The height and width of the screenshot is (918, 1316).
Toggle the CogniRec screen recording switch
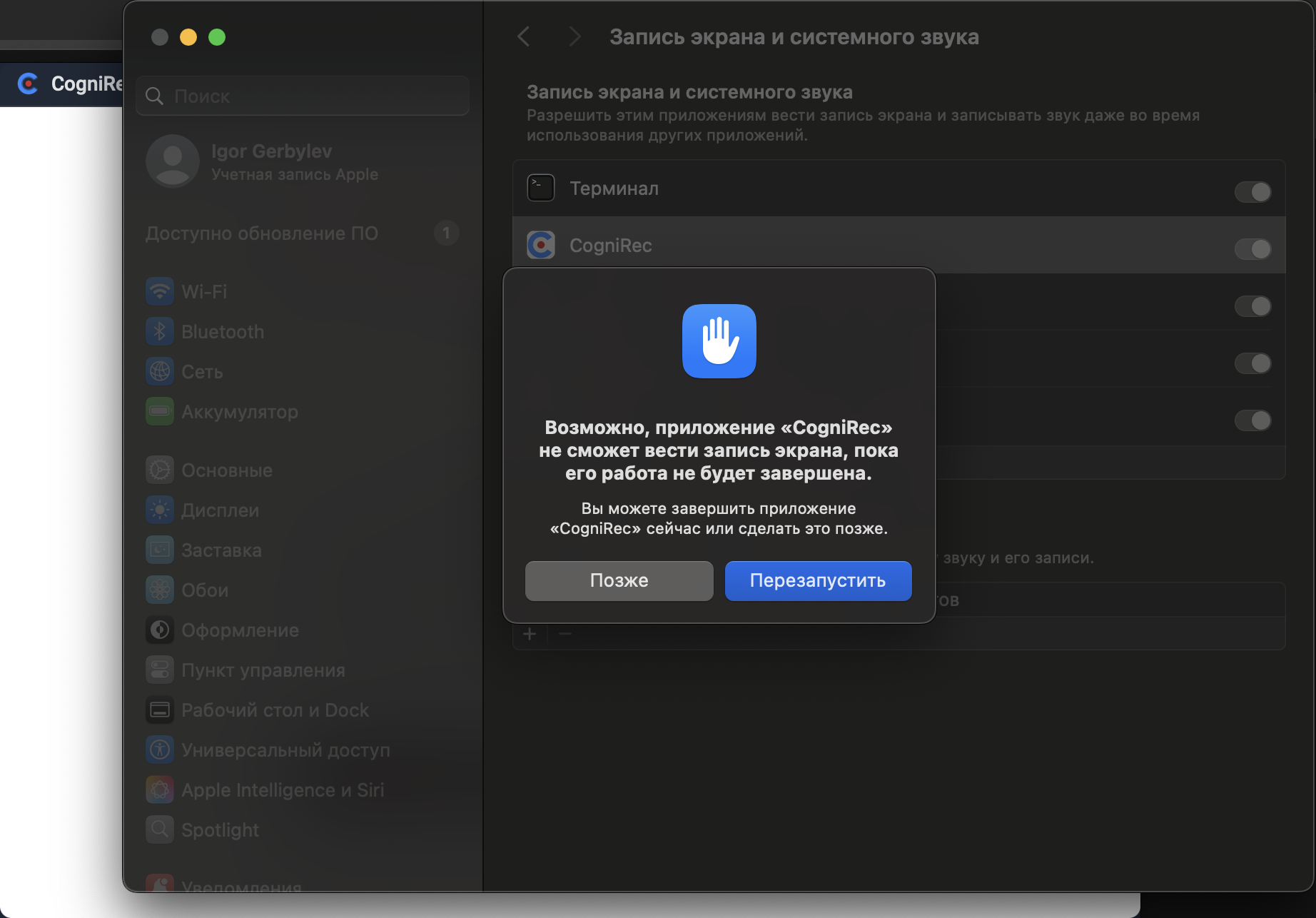click(1252, 248)
